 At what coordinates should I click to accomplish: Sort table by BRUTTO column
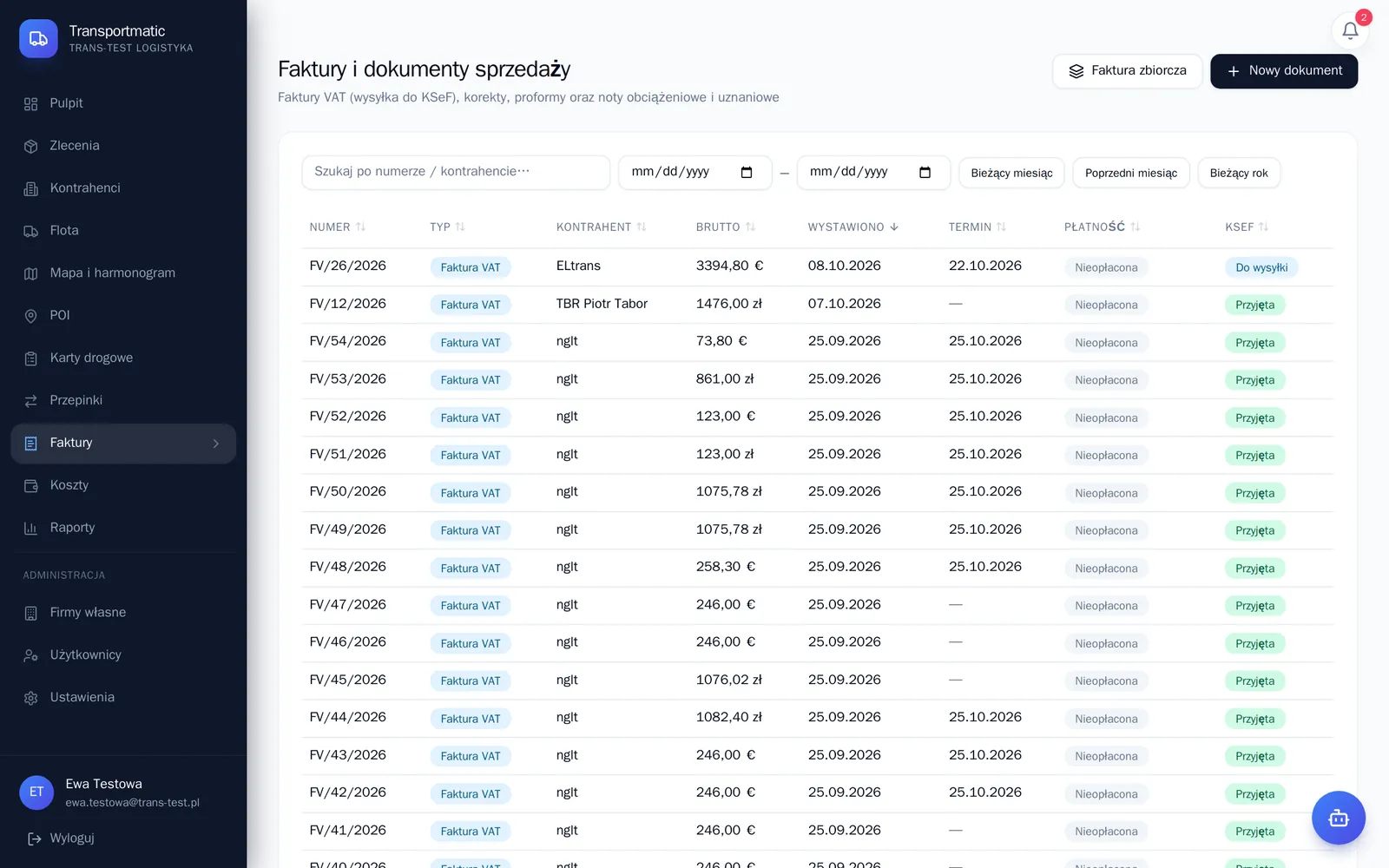tap(725, 227)
